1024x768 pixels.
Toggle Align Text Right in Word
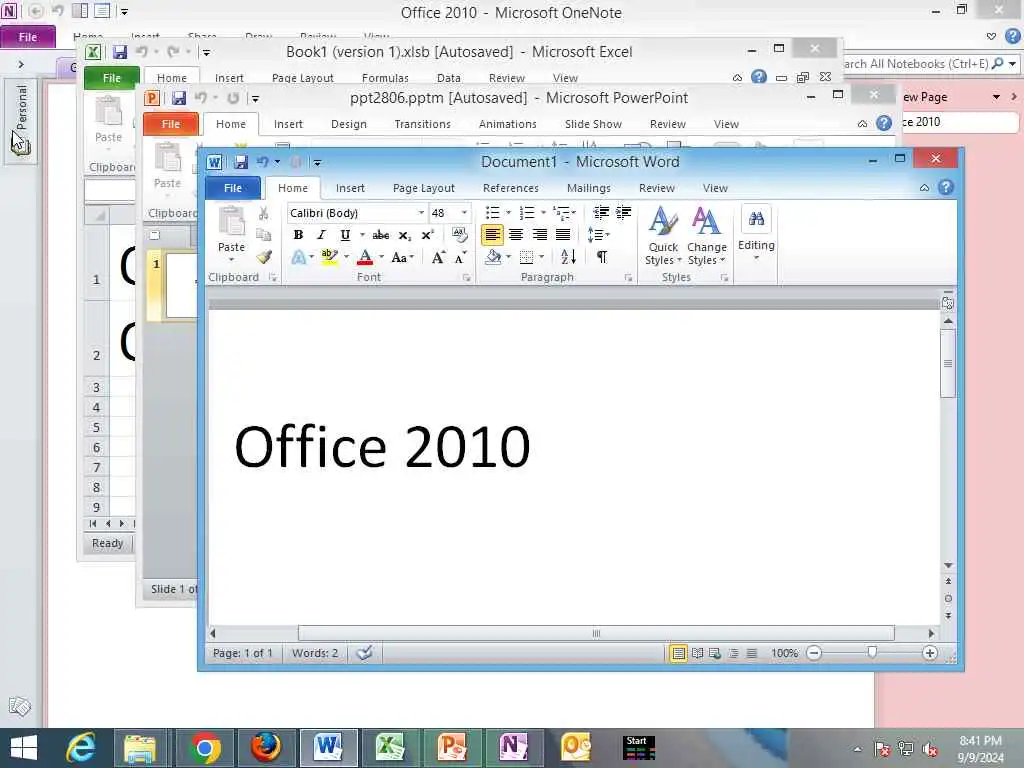pos(539,234)
